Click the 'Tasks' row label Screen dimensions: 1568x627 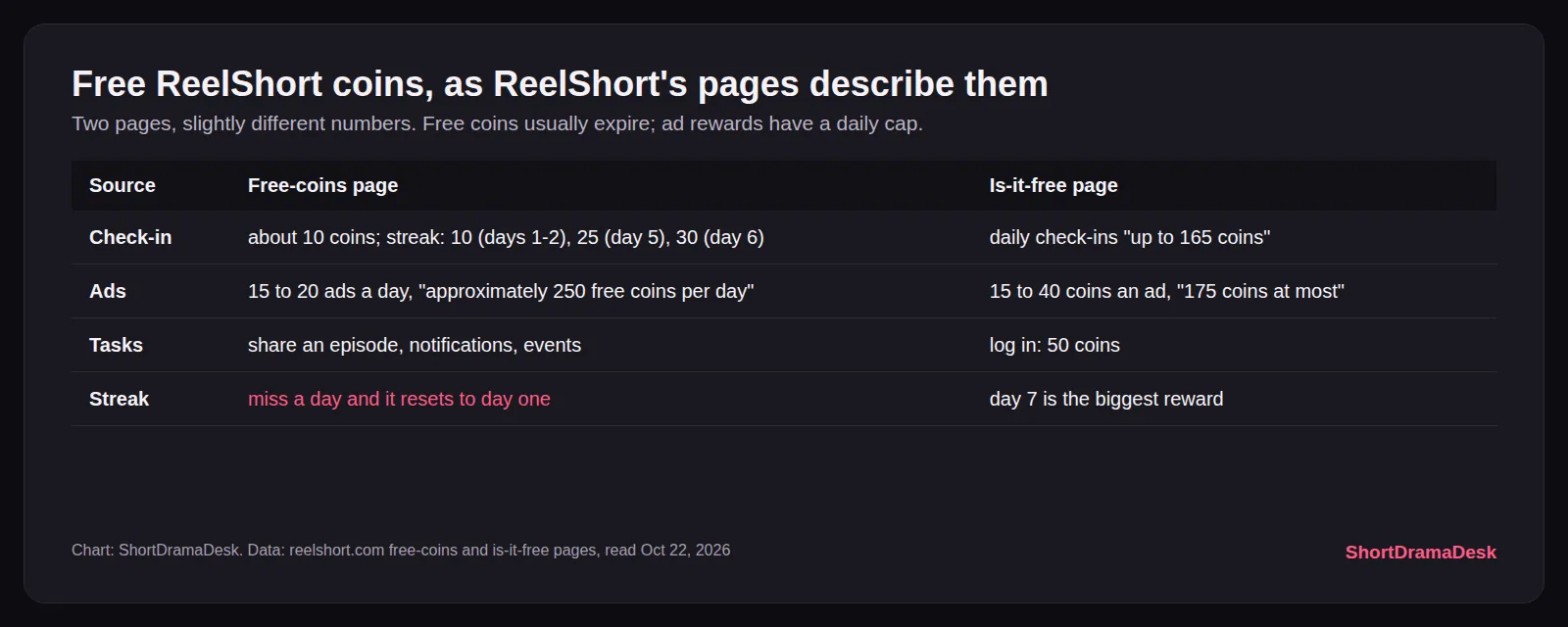pyautogui.click(x=116, y=345)
